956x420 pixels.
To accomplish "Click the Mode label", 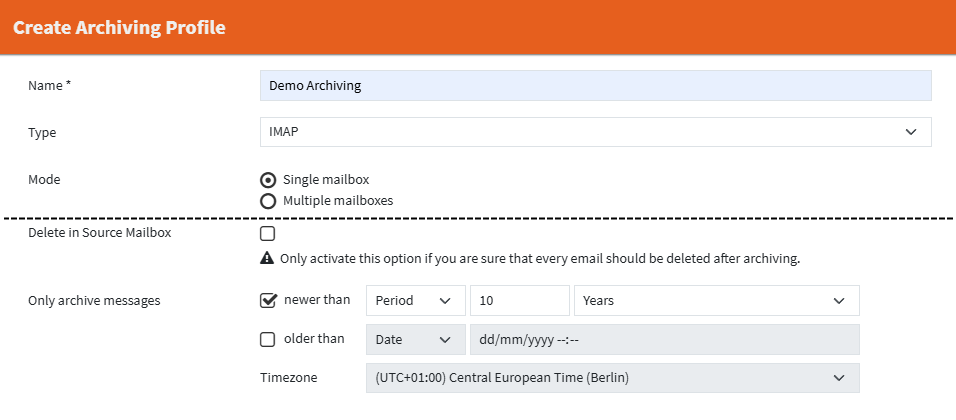I will pos(44,180).
